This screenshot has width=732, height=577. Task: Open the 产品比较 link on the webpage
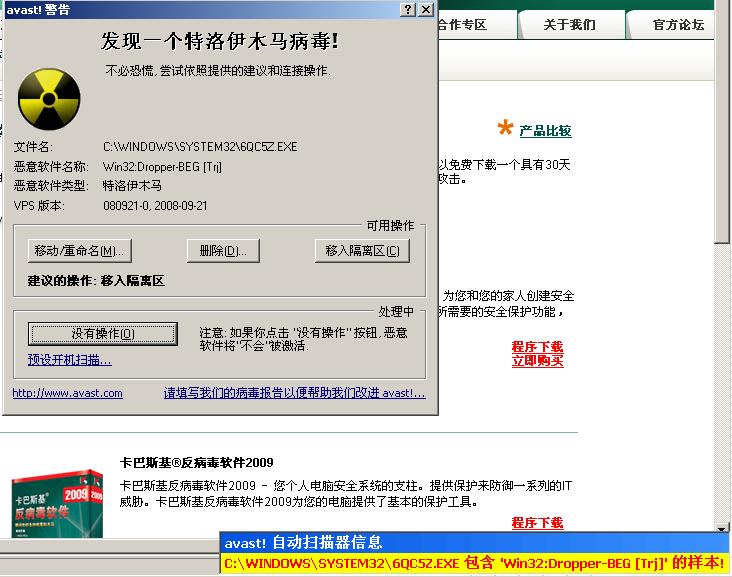point(545,131)
